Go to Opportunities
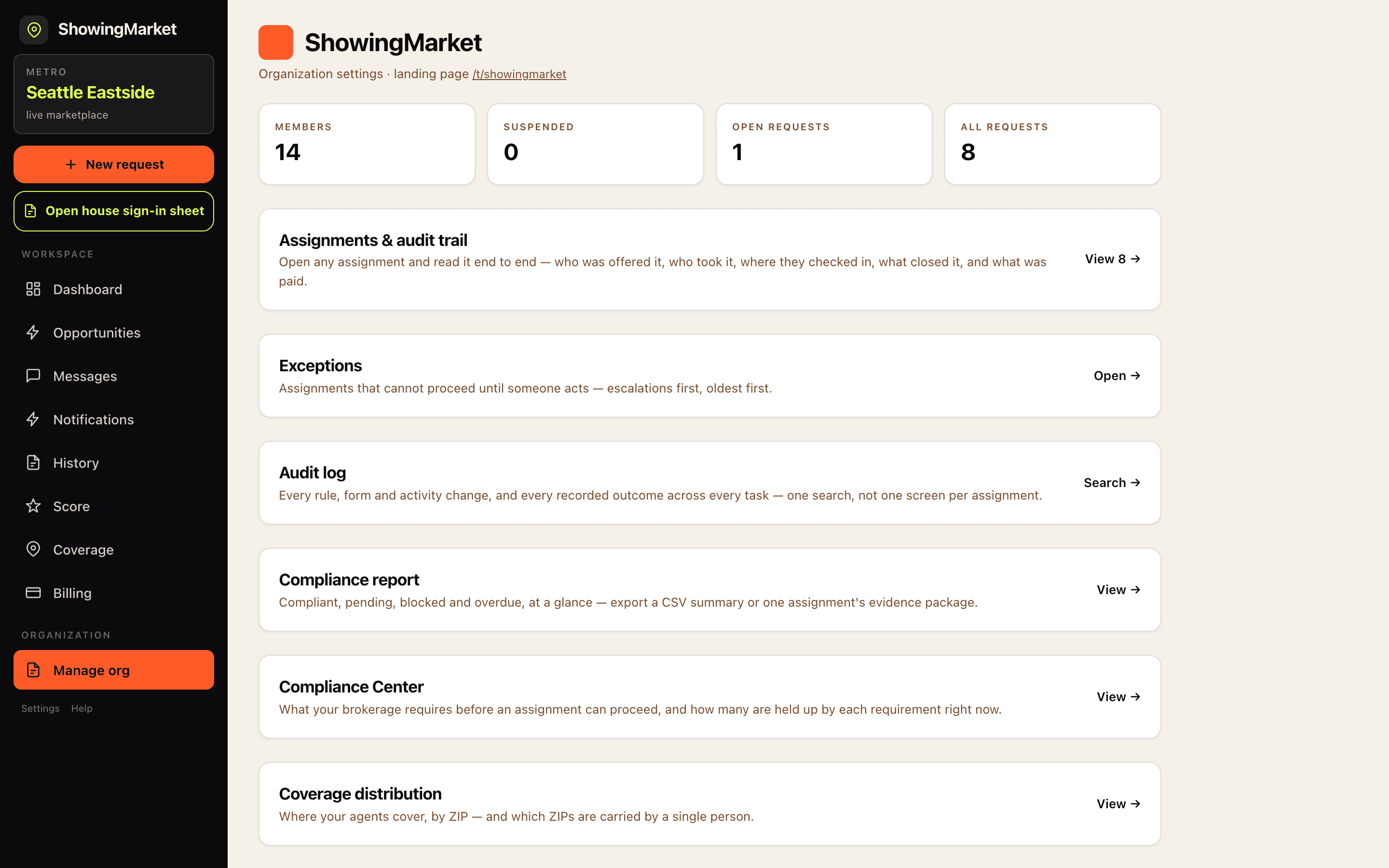Viewport: 1389px width, 868px height. 114,333
